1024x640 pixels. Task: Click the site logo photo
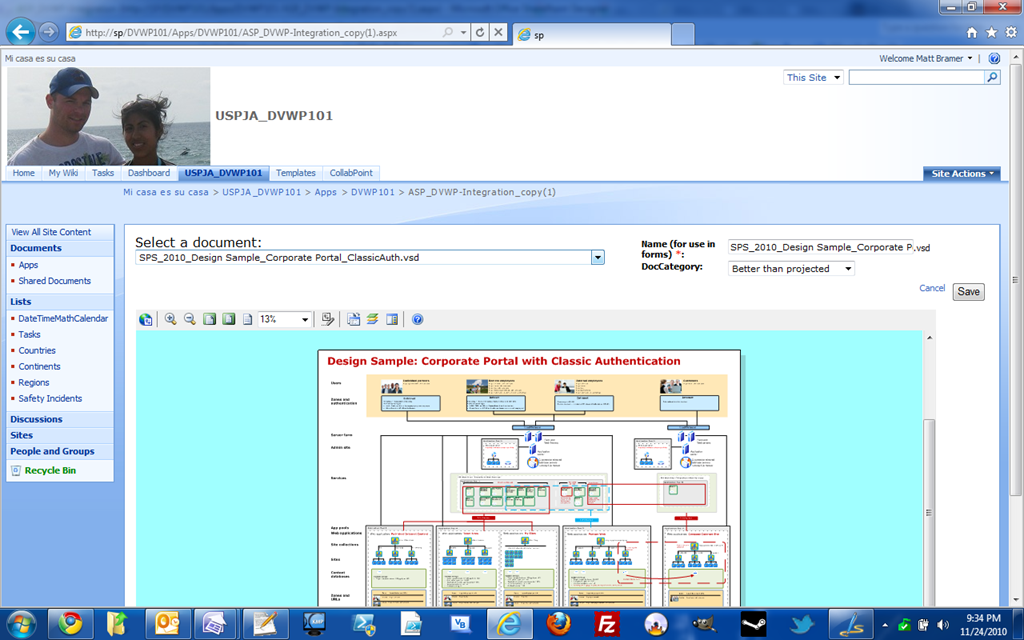109,116
